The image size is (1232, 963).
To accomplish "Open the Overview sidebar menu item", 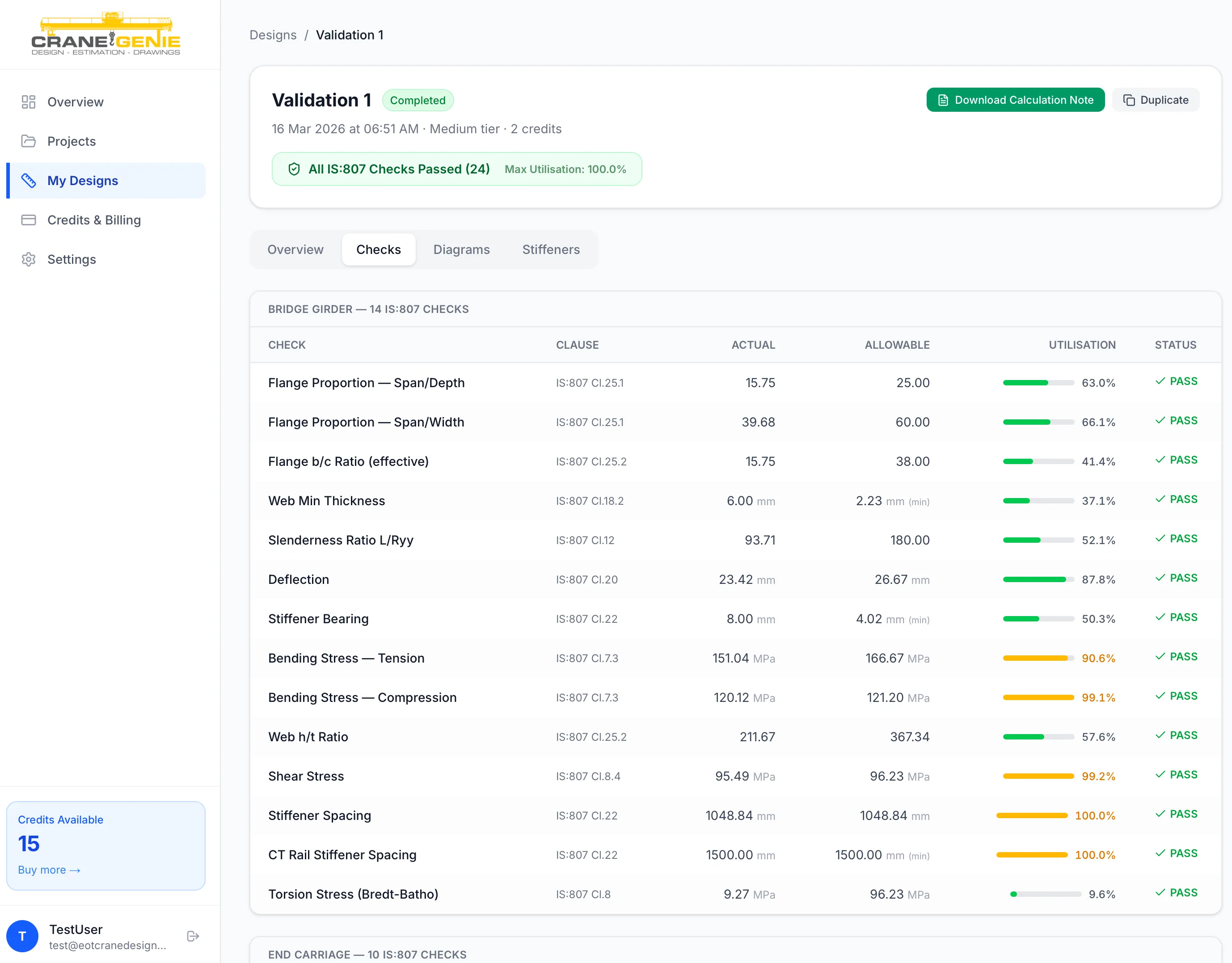I will coord(106,102).
